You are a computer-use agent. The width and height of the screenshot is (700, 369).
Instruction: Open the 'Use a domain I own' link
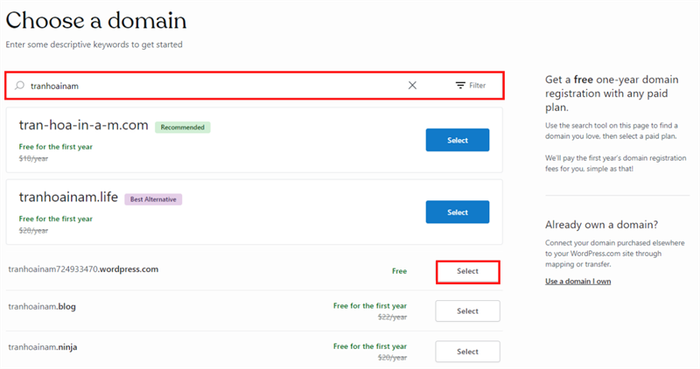tap(578, 281)
